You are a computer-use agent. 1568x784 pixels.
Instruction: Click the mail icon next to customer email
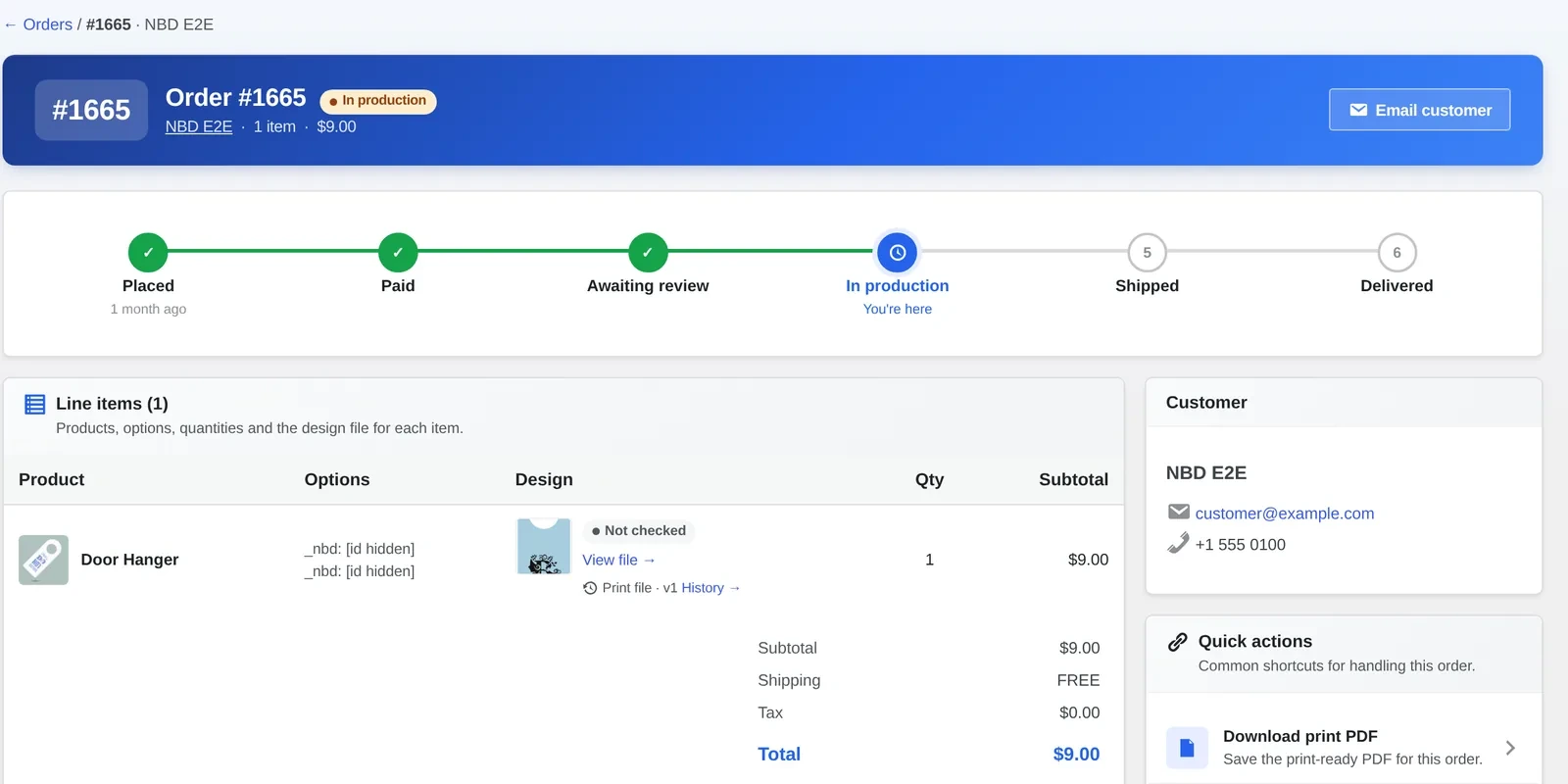click(x=1179, y=512)
